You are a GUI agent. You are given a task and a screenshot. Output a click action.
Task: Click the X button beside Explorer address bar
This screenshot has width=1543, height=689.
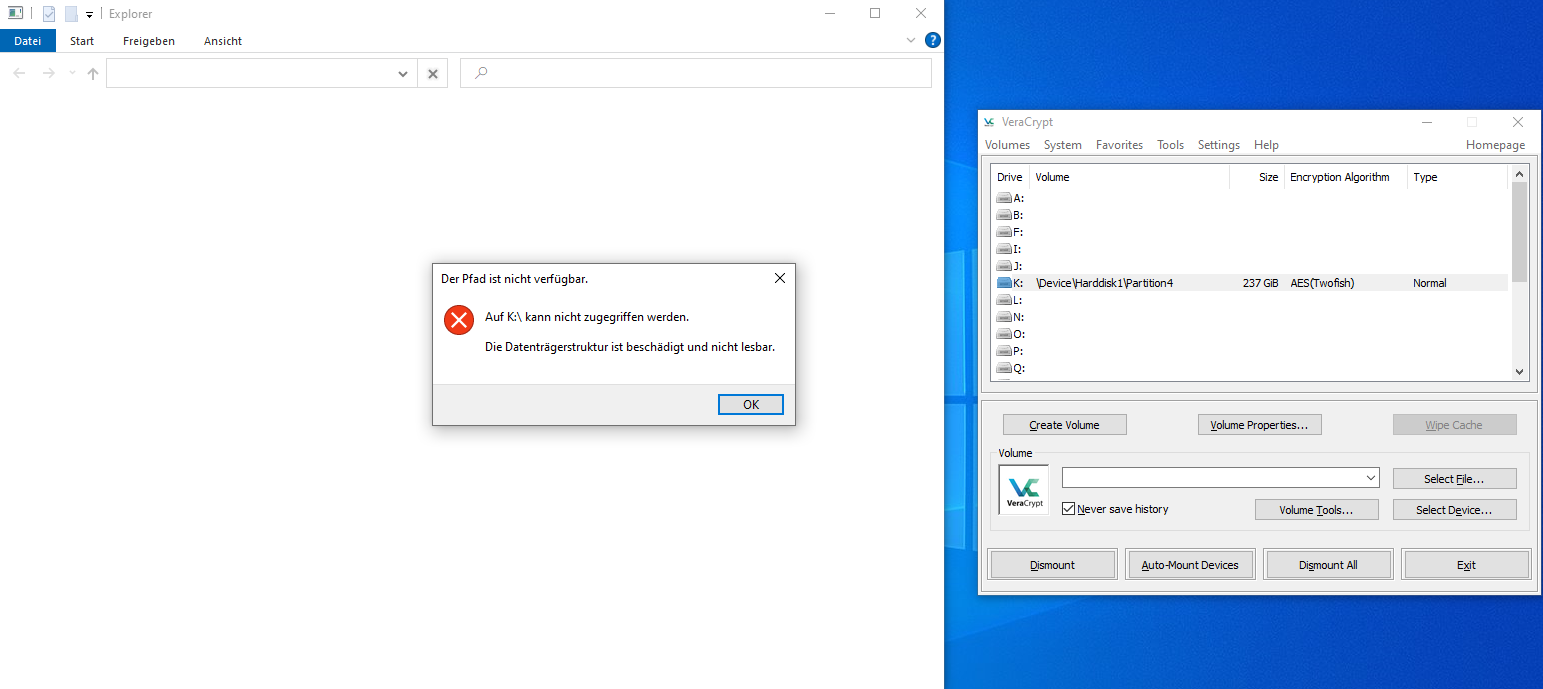tap(433, 74)
